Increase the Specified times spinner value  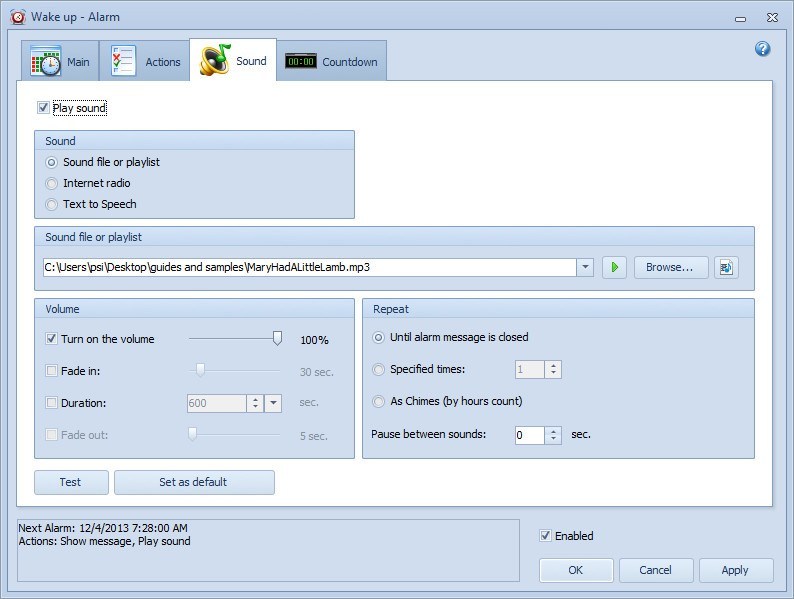click(x=553, y=365)
